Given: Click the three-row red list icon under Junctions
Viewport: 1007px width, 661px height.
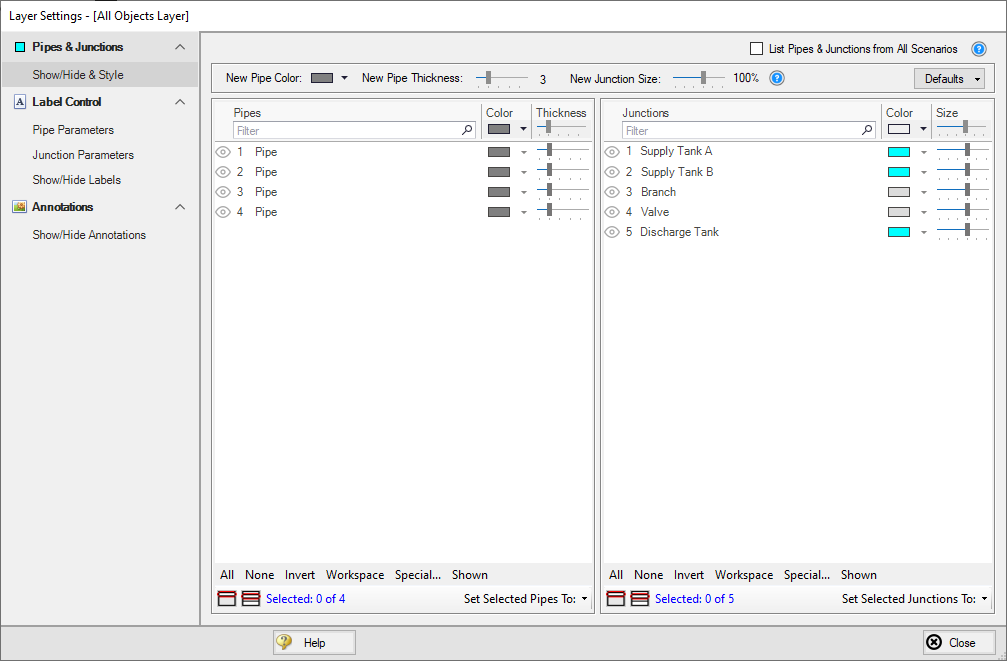Looking at the screenshot, I should point(640,599).
